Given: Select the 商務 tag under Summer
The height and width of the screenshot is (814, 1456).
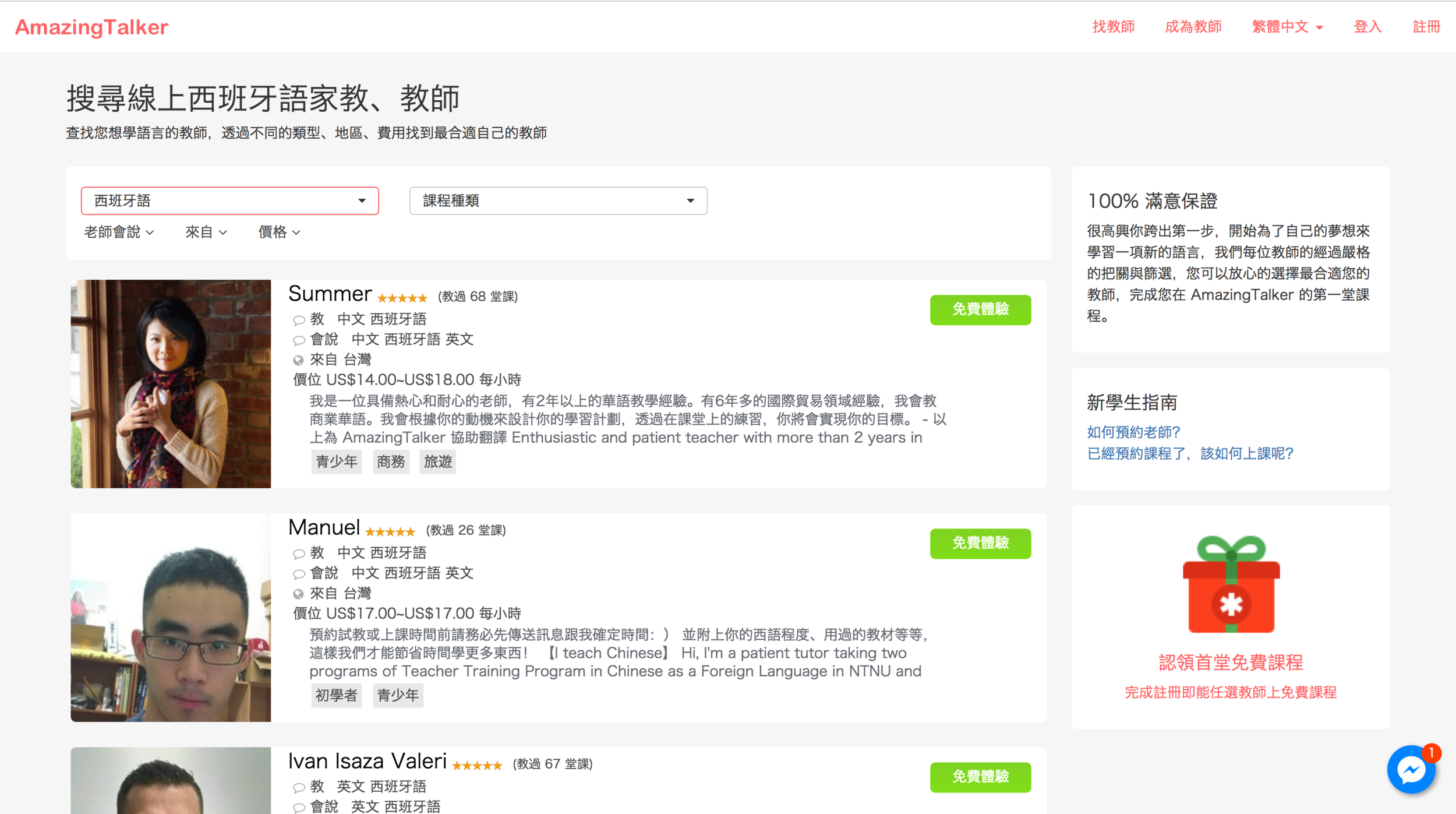Looking at the screenshot, I should 390,461.
